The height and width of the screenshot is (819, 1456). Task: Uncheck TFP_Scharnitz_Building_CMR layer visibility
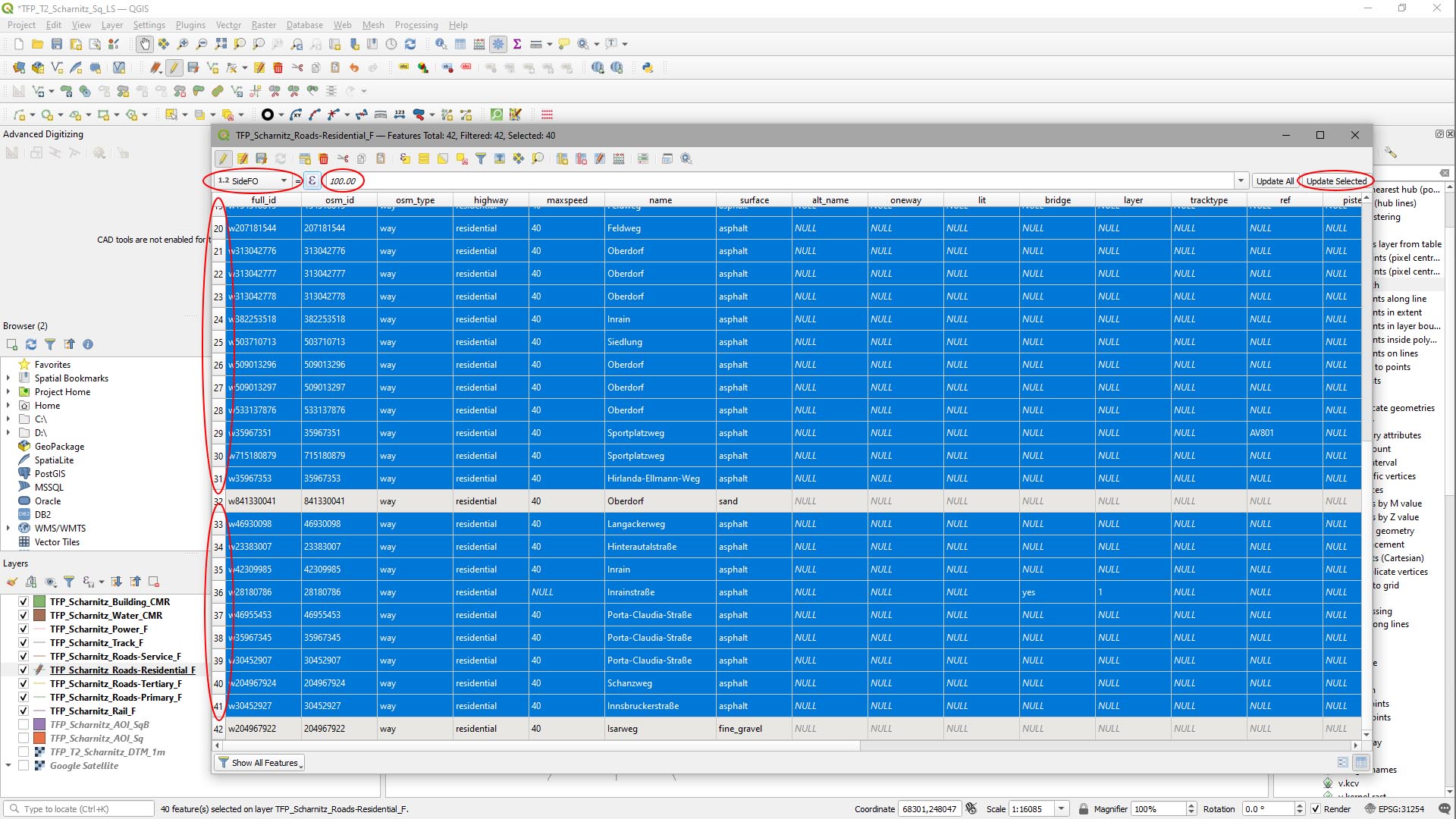[x=24, y=602]
